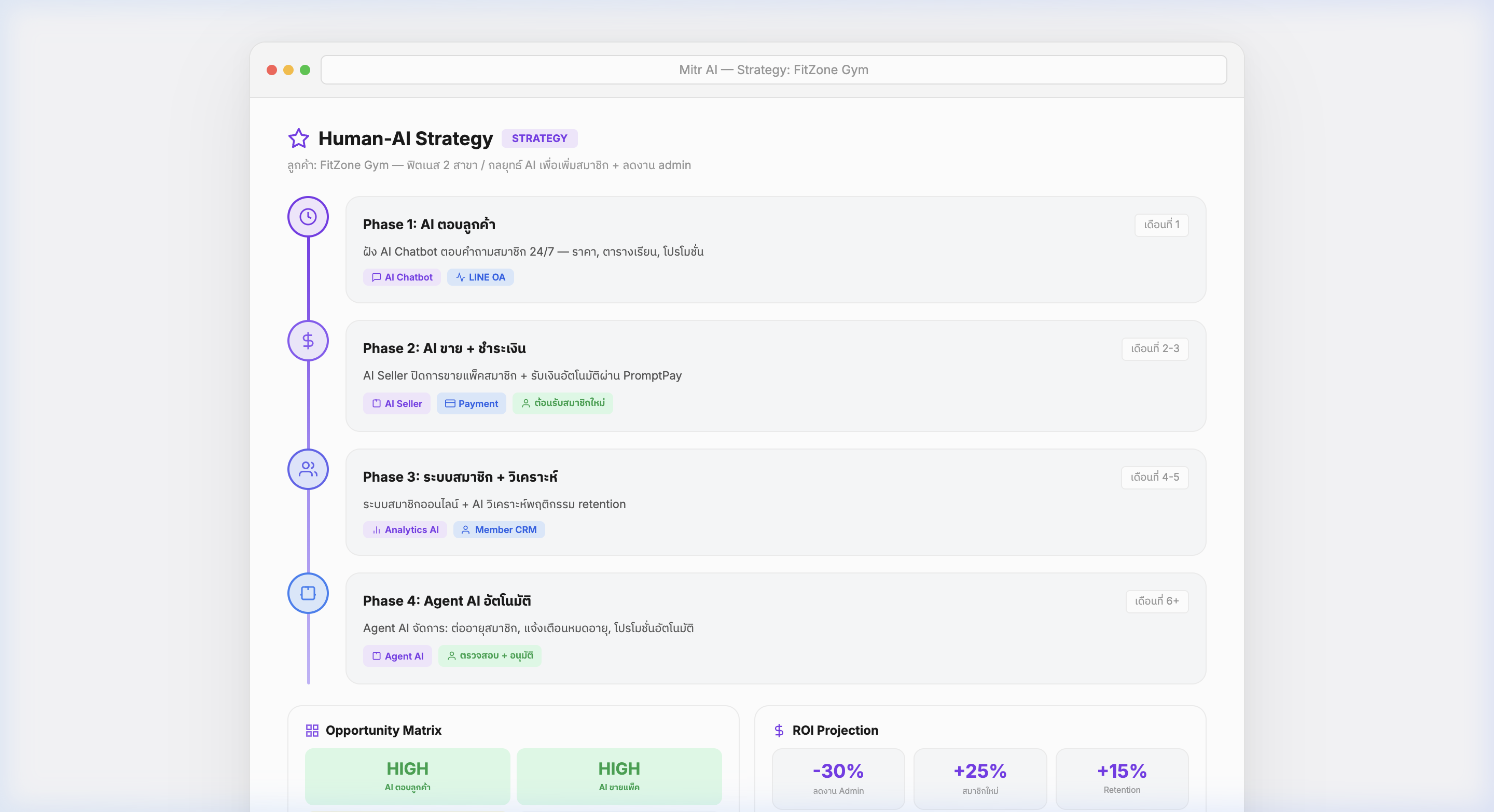Click the person icon on Member CRM tag
This screenshot has width=1494, height=812.
pos(465,529)
